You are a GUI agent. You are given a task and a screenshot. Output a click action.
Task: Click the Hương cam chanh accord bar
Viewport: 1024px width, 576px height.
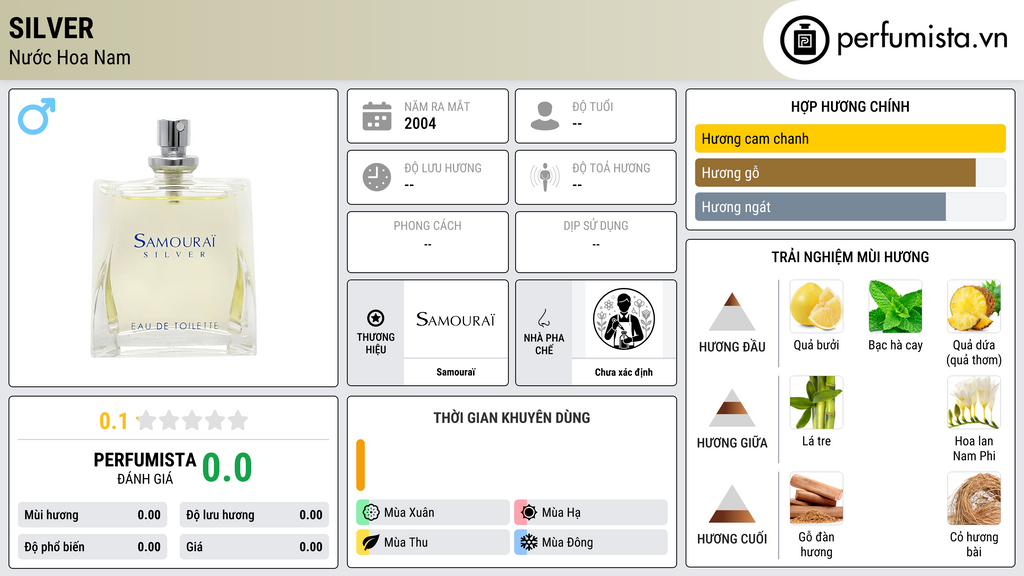pyautogui.click(x=850, y=138)
